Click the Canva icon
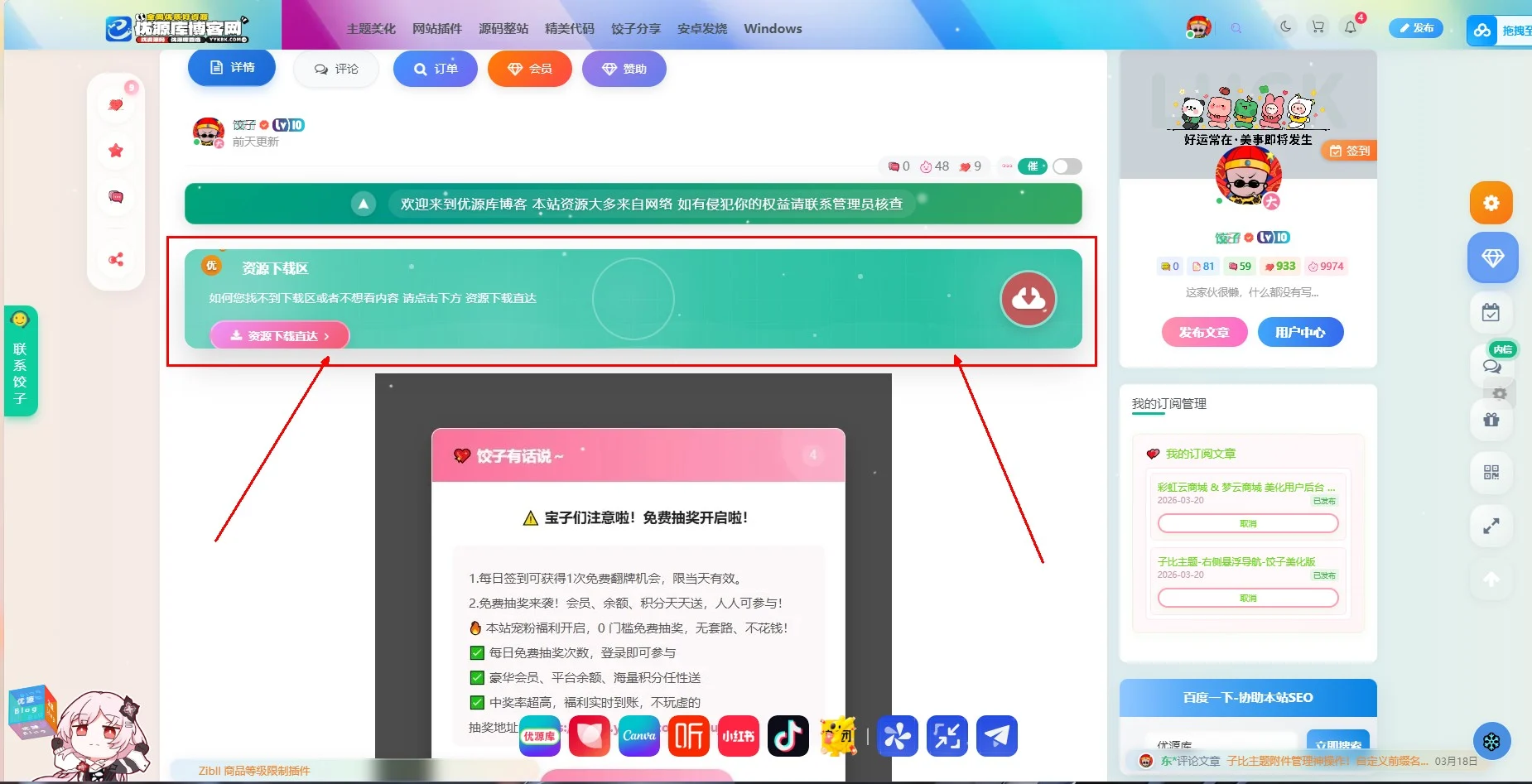Screen dimensions: 1532x784 [x=638, y=735]
